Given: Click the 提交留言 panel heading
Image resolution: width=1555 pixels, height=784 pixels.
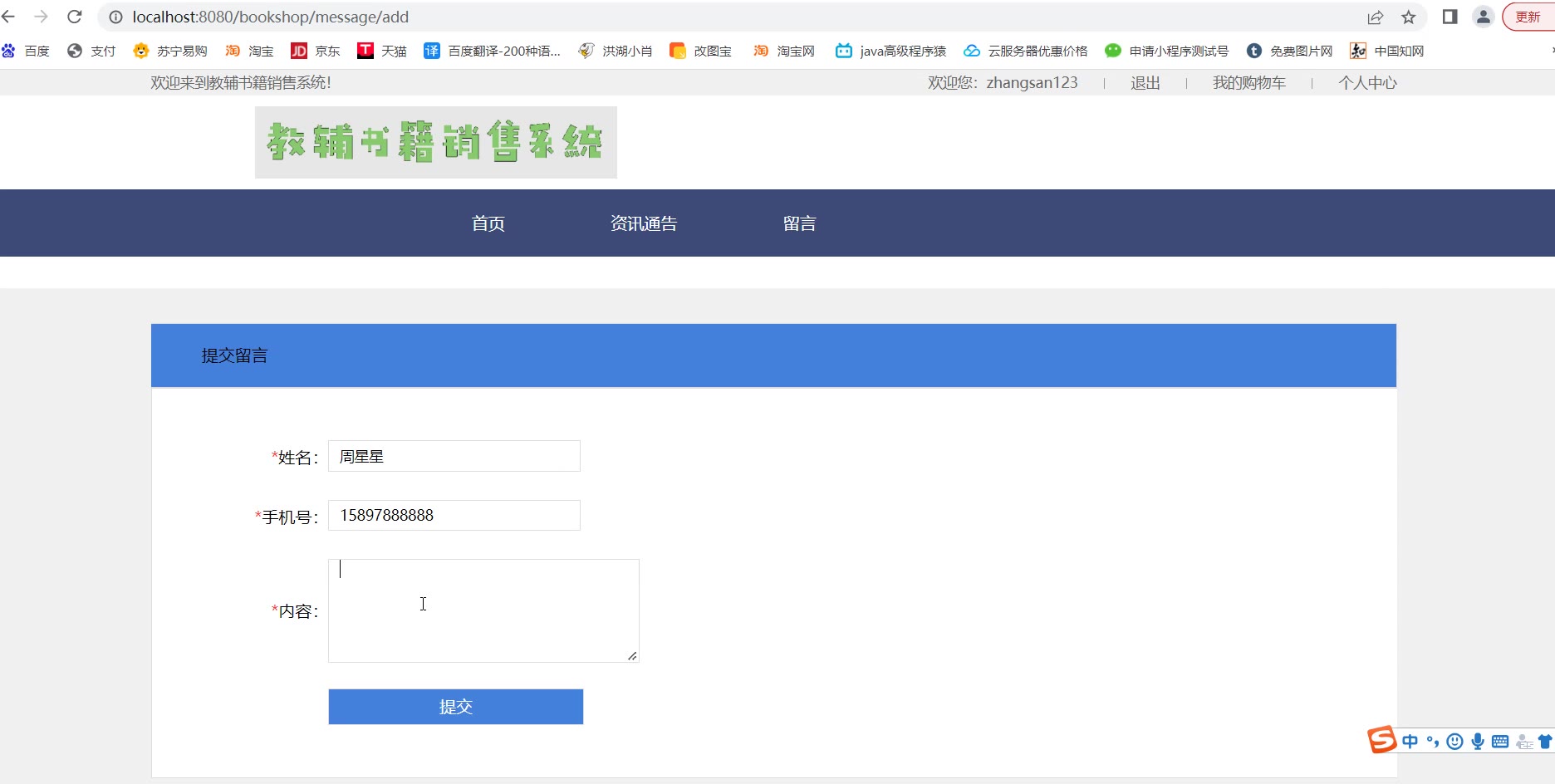Looking at the screenshot, I should (x=234, y=355).
